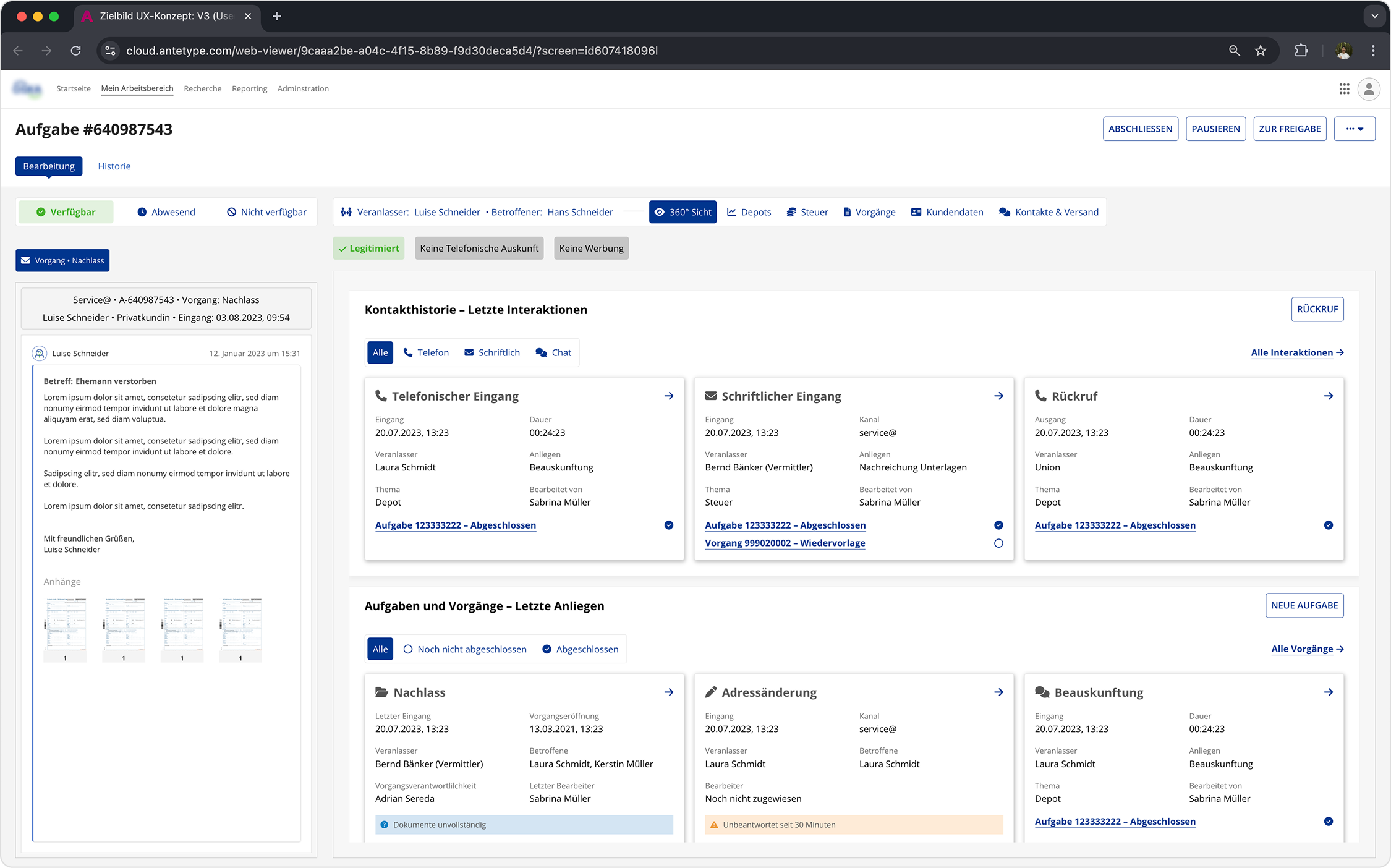Screen dimensions: 1391x868
Task: Open the Alle Interaktionen link
Action: [x=1298, y=352]
